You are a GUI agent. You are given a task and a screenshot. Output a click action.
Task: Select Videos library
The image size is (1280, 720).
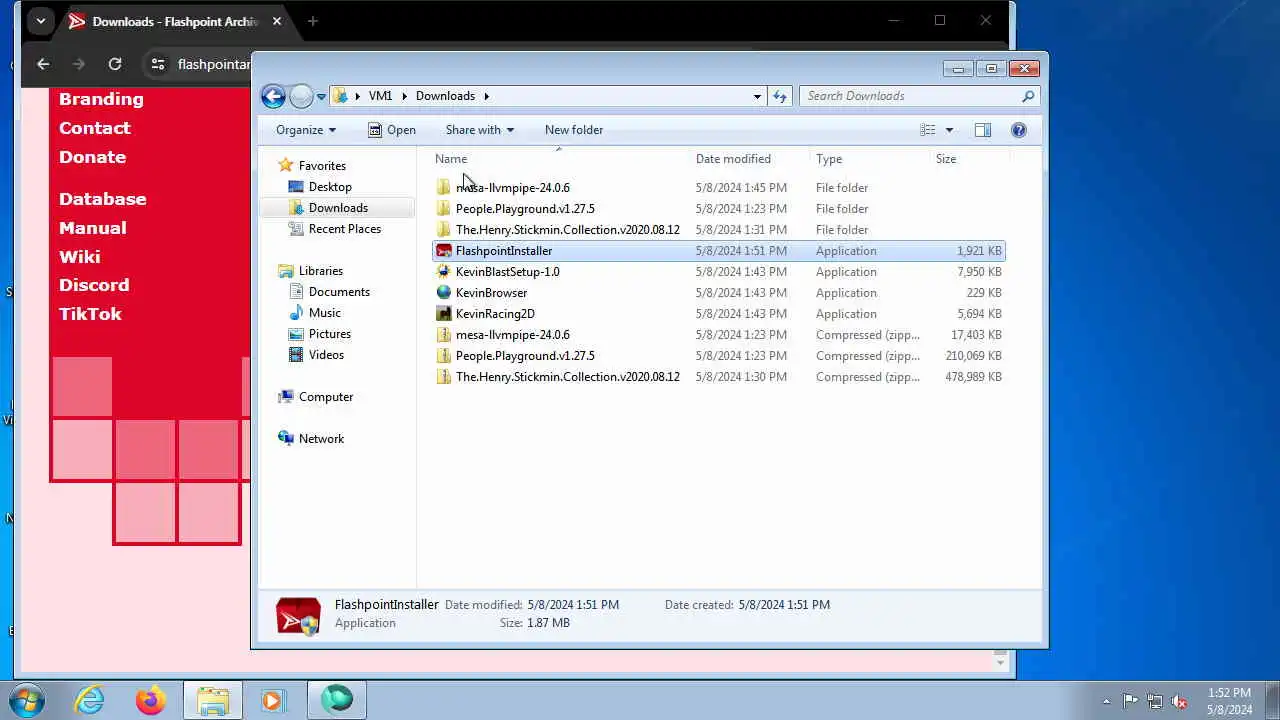click(x=326, y=355)
